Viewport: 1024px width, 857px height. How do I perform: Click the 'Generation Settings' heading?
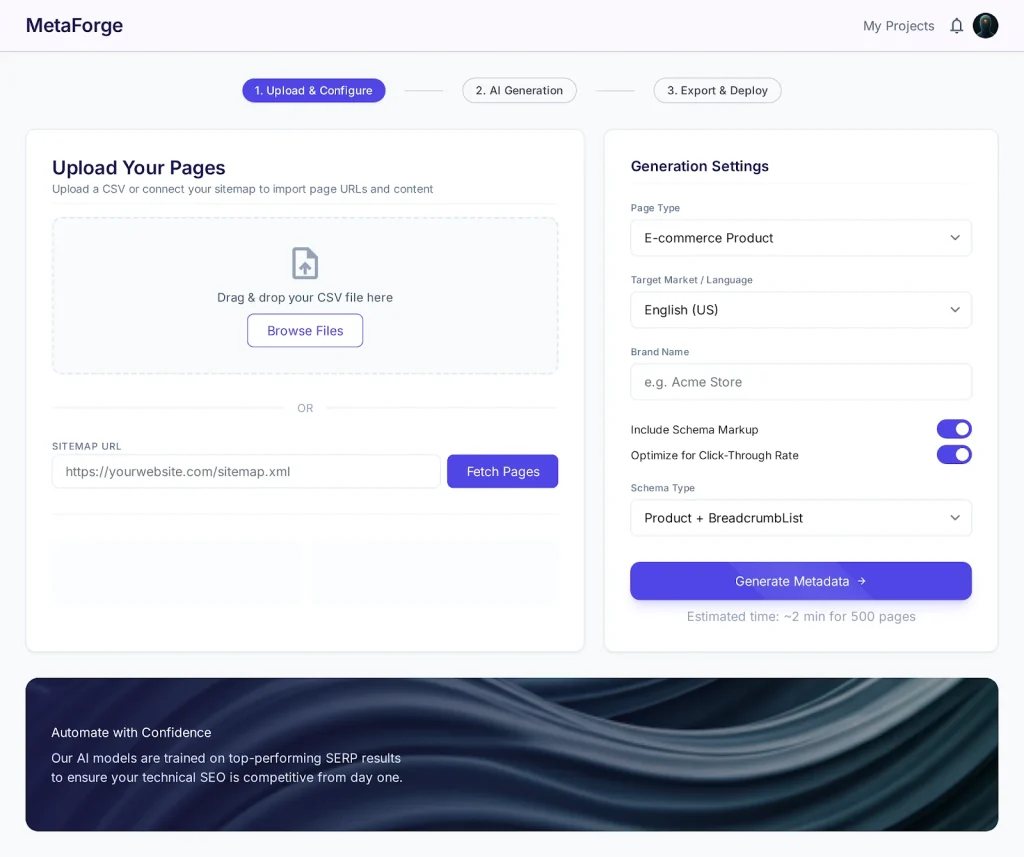pyautogui.click(x=699, y=166)
